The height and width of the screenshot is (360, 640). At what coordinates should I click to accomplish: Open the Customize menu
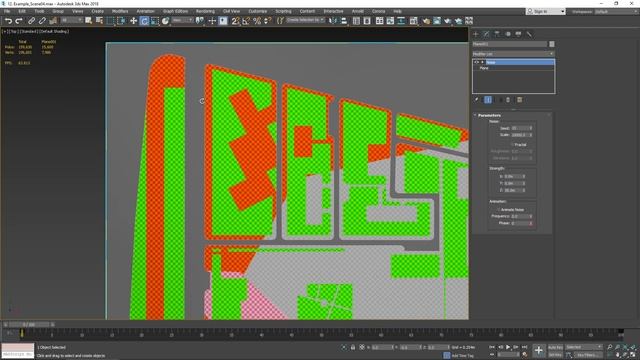pyautogui.click(x=258, y=11)
